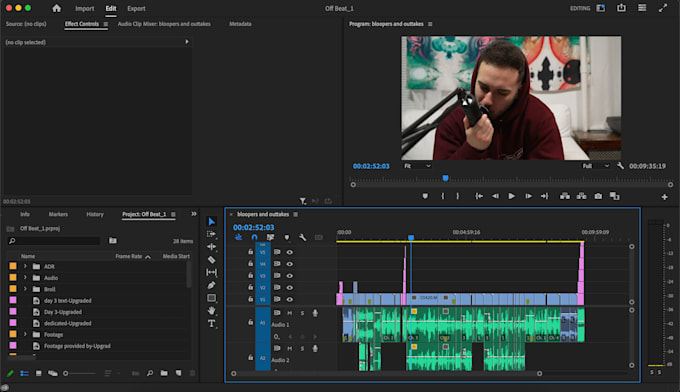Select the Track Select Forward tool
Image resolution: width=680 pixels, height=392 pixels.
212,234
